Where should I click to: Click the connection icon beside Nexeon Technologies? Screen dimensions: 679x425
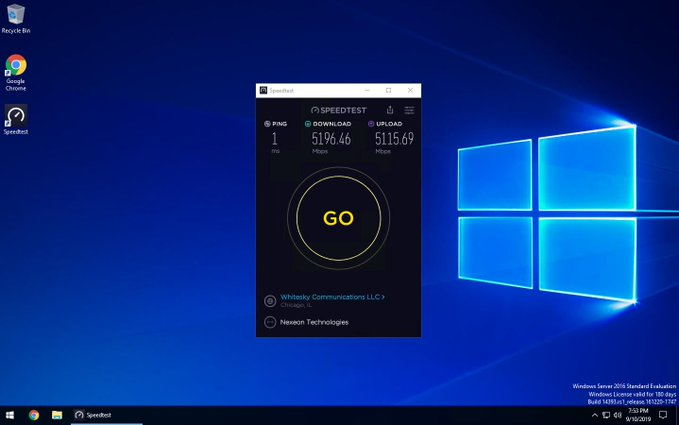[270, 322]
